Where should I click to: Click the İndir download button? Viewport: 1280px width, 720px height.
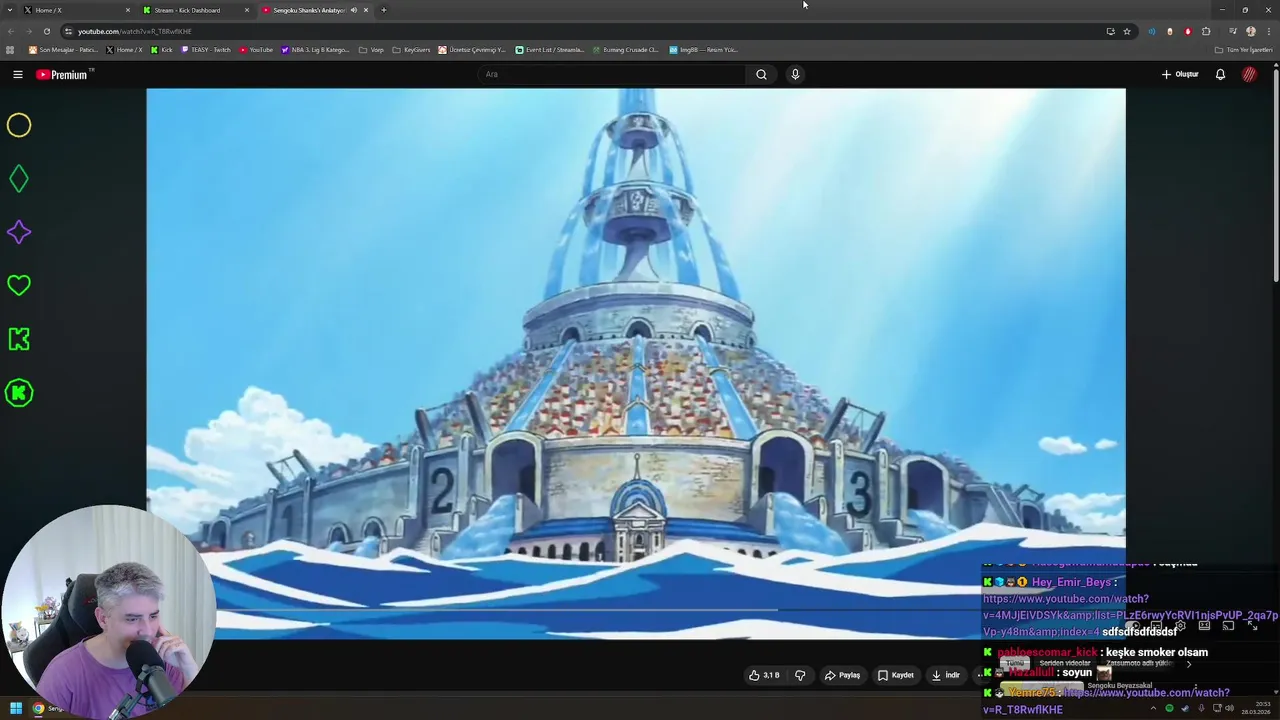click(x=946, y=675)
